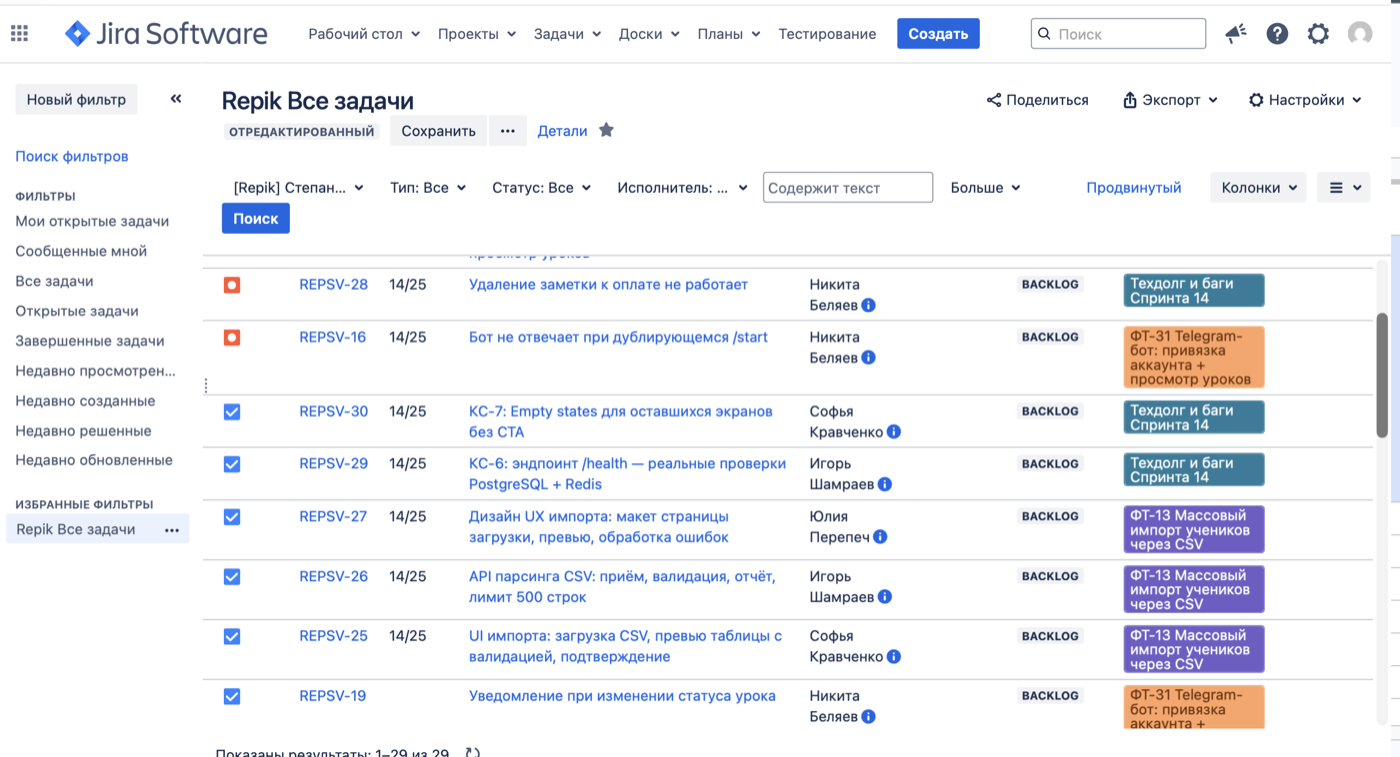Viewport: 1400px width, 757px height.
Task: Click the task type checkbox icon for REPSV-26
Action: 232,577
